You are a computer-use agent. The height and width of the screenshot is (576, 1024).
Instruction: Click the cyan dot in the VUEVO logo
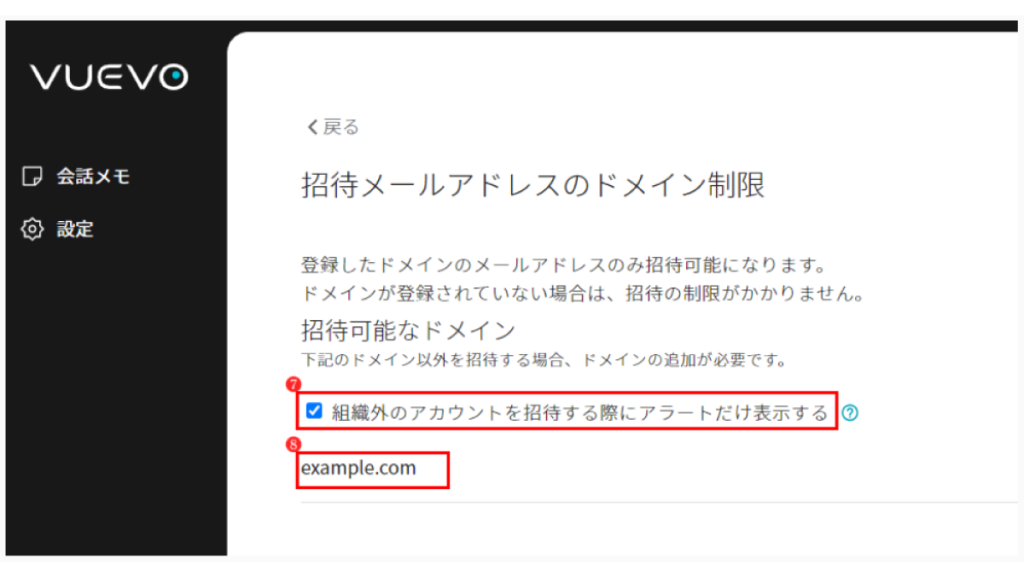click(176, 77)
